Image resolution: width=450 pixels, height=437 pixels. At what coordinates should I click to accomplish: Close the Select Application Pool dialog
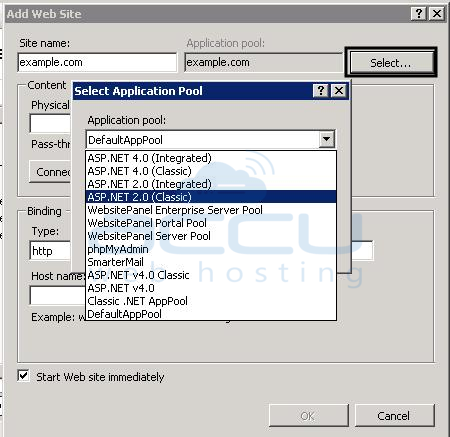click(x=339, y=91)
